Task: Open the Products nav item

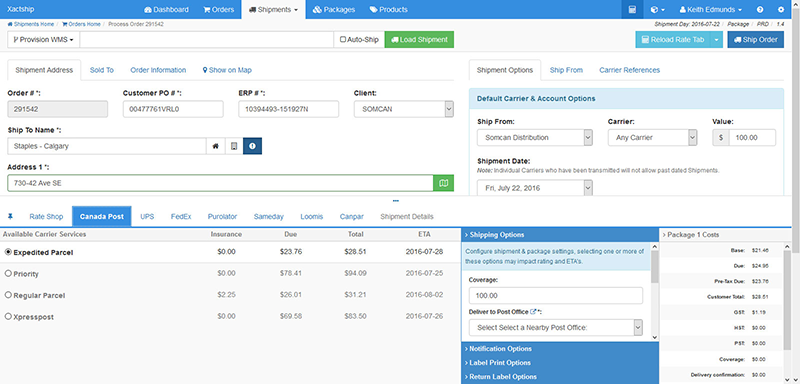Action: [x=389, y=9]
